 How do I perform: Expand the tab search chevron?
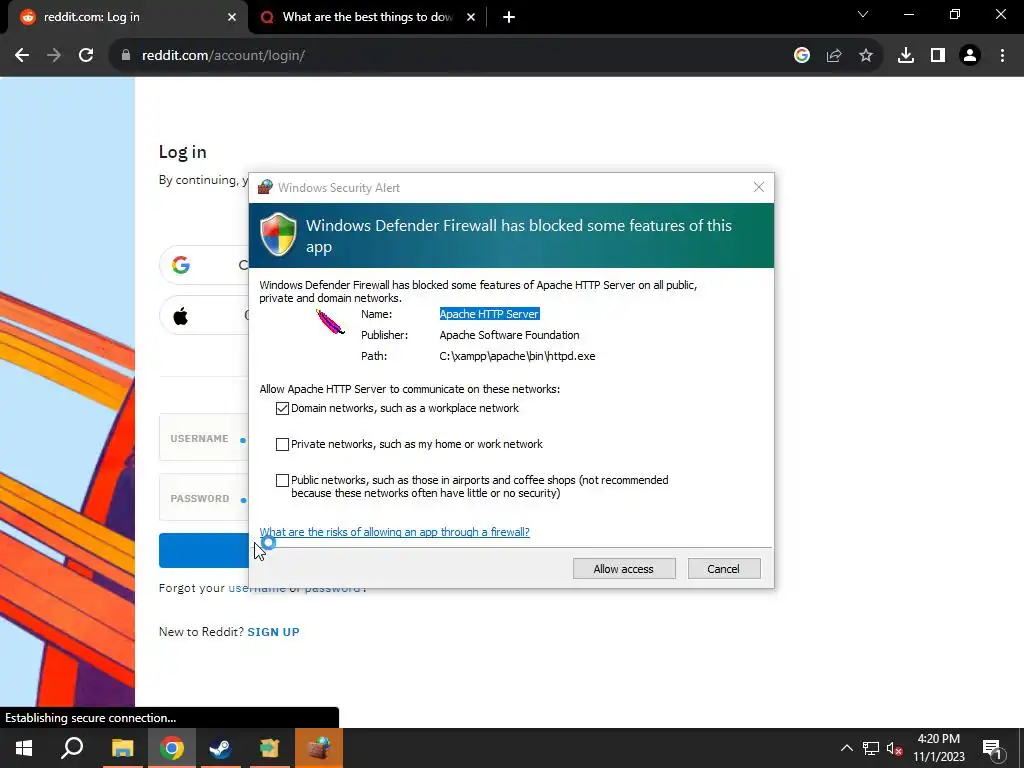click(x=863, y=14)
